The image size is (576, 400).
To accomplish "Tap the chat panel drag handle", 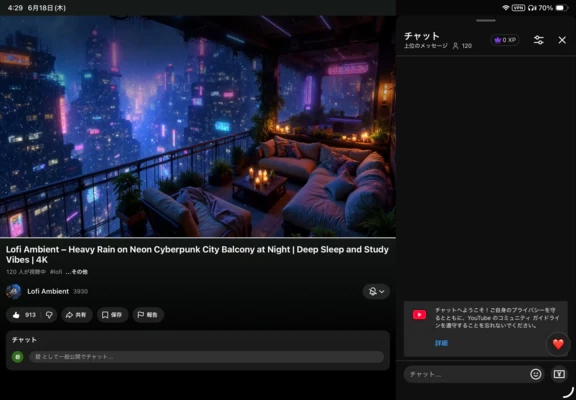I will [x=486, y=21].
